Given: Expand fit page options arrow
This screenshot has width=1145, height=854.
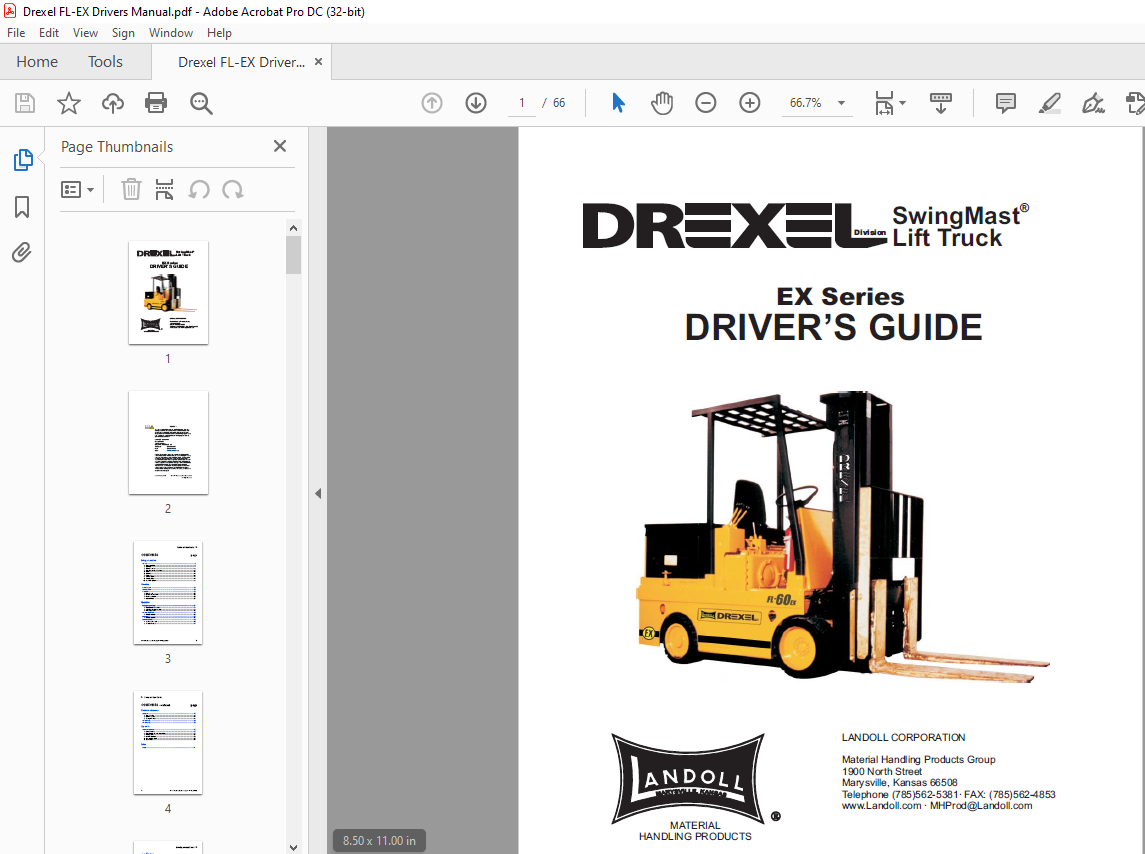Looking at the screenshot, I should [x=903, y=103].
